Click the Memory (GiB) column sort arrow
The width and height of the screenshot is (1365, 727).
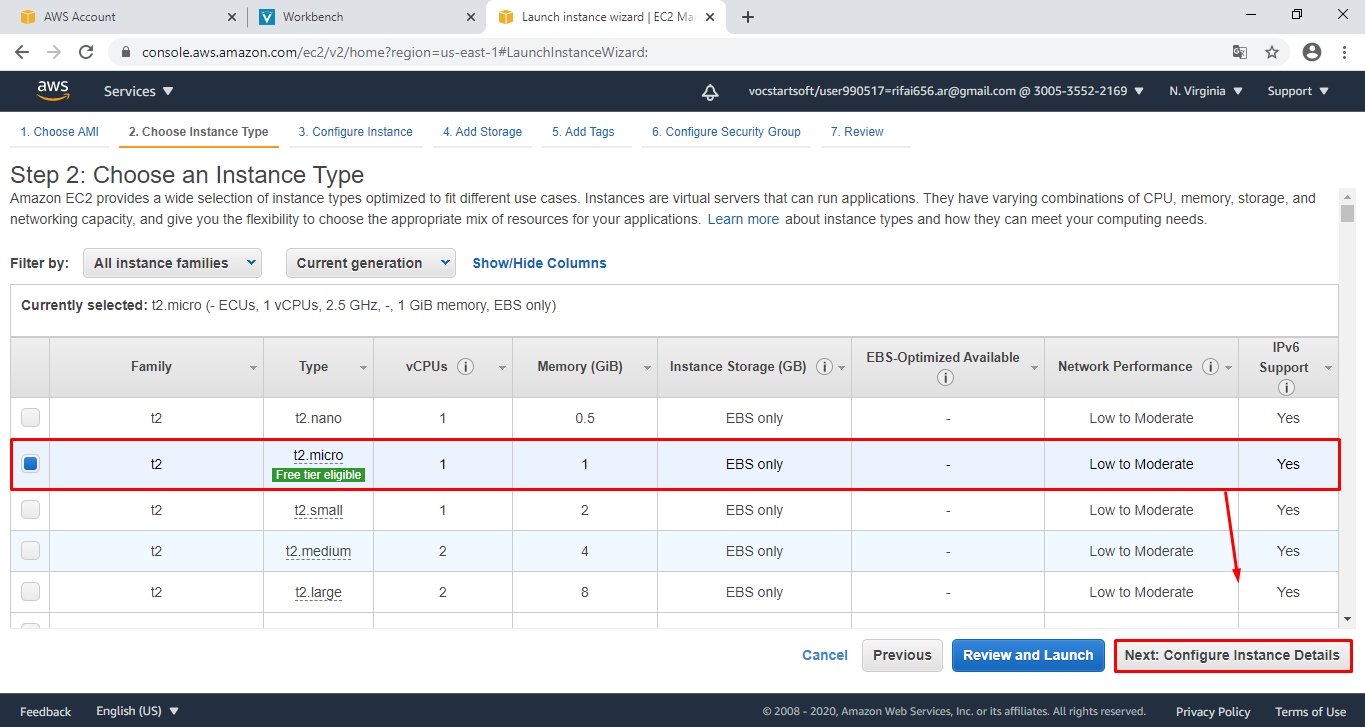coord(648,368)
